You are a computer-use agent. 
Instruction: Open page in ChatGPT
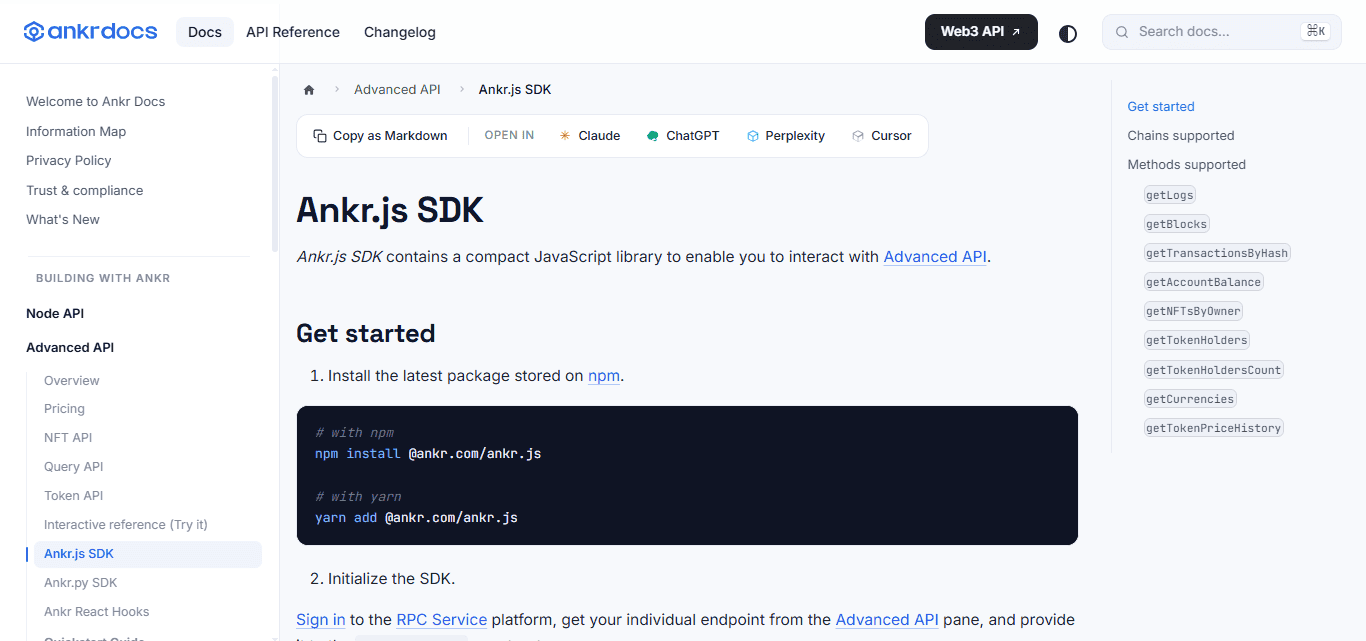[683, 136]
